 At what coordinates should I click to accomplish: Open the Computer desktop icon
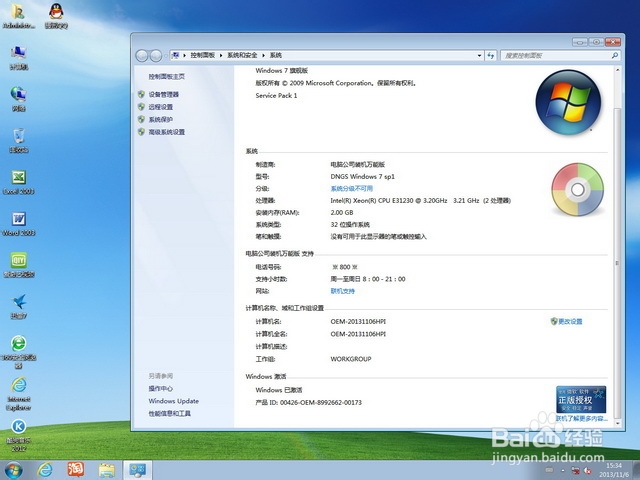click(18, 57)
